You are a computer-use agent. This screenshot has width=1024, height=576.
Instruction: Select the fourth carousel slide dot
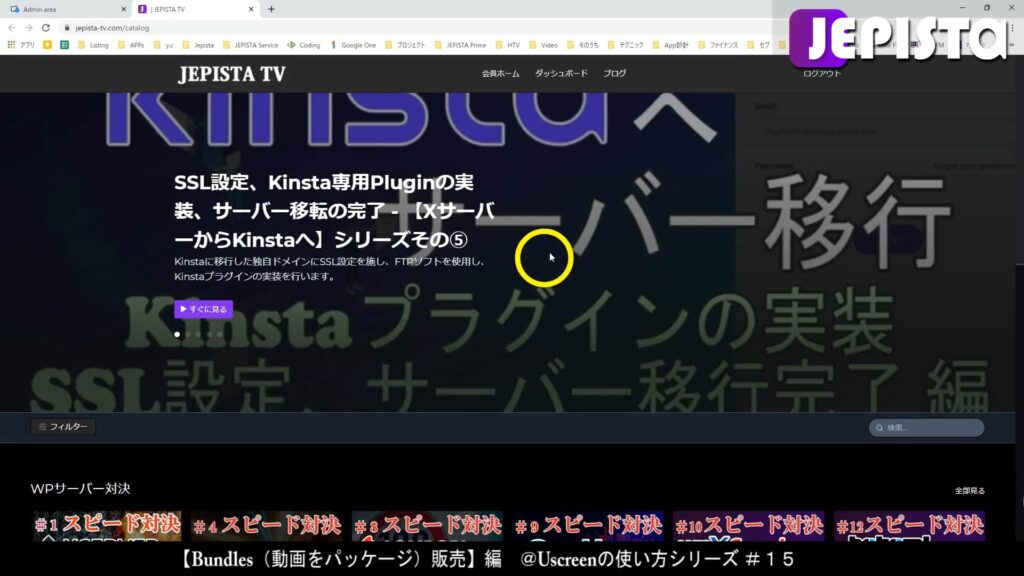point(210,334)
